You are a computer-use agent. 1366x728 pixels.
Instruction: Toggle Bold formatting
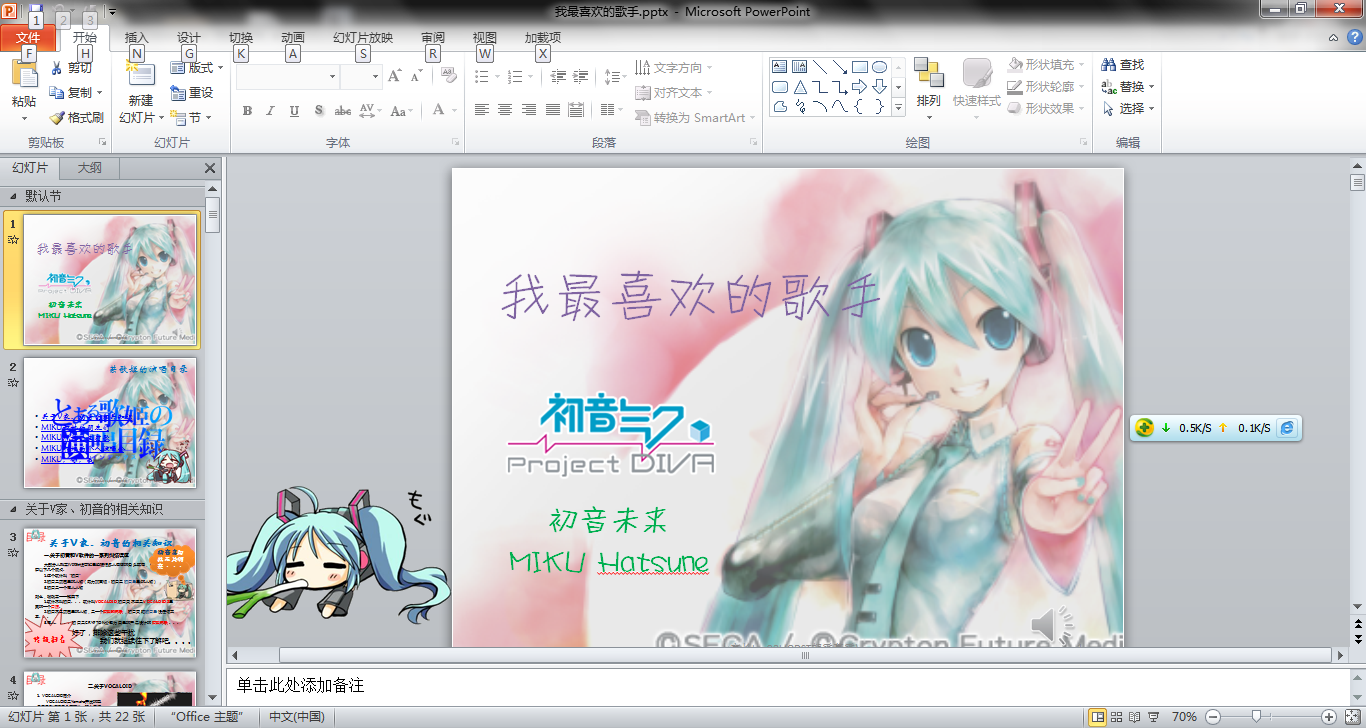coord(247,110)
